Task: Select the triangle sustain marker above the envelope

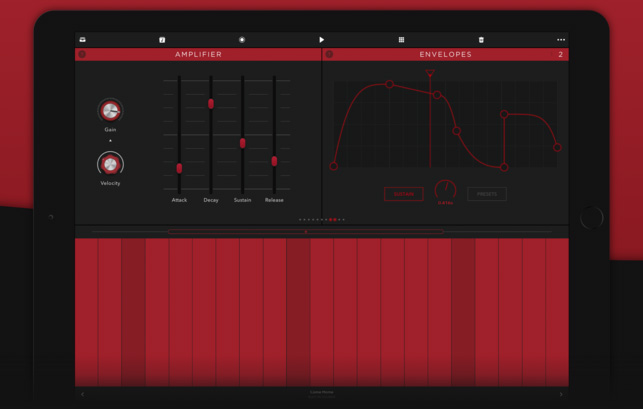Action: (430, 73)
